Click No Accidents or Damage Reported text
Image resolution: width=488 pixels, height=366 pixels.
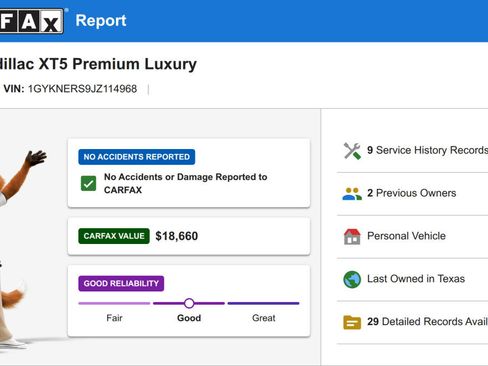tap(185, 183)
